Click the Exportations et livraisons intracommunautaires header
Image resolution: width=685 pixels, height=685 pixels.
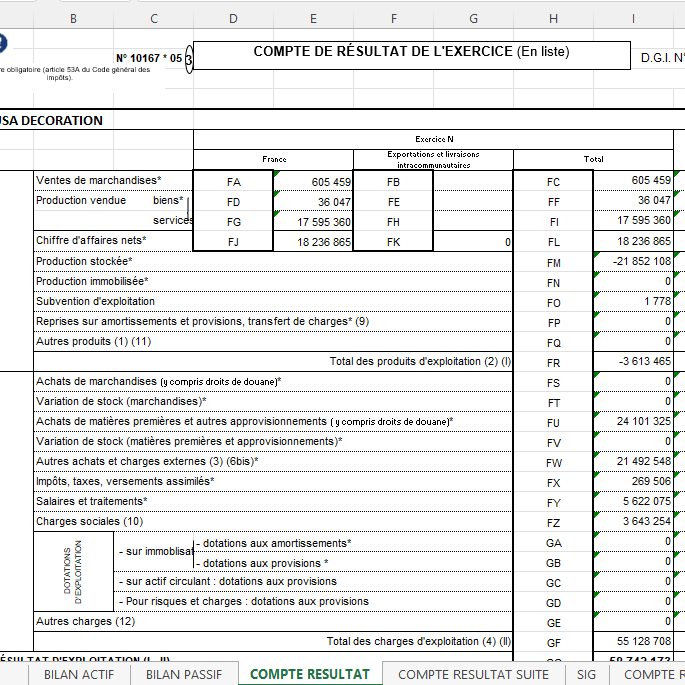tap(433, 159)
